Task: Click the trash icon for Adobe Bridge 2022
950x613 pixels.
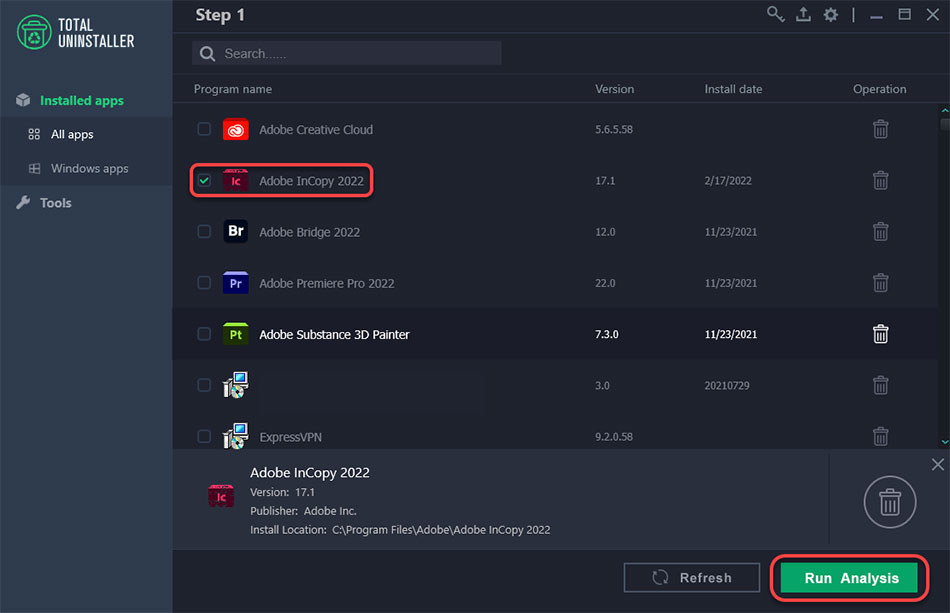Action: click(x=880, y=231)
